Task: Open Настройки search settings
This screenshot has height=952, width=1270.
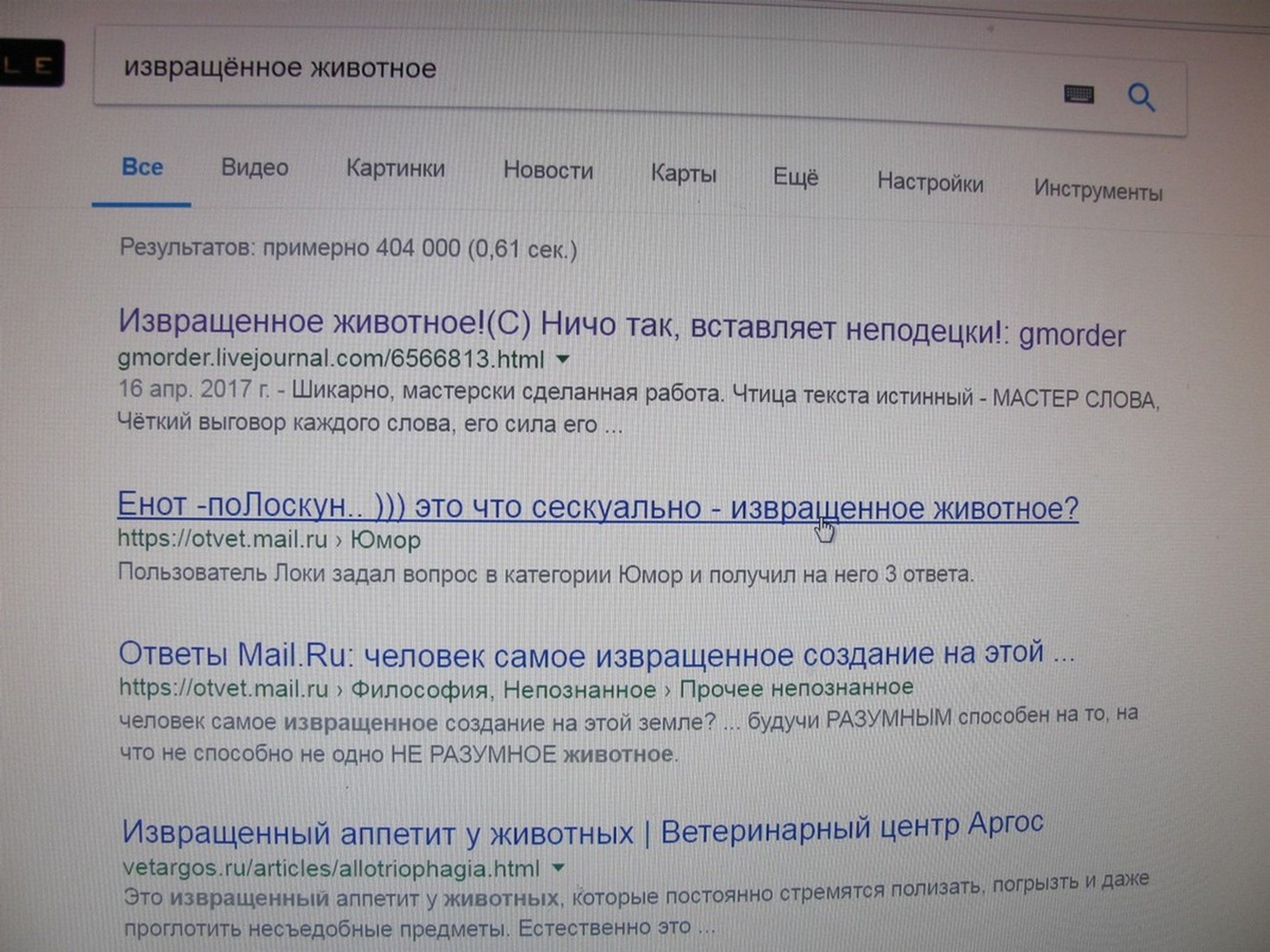Action: point(930,183)
